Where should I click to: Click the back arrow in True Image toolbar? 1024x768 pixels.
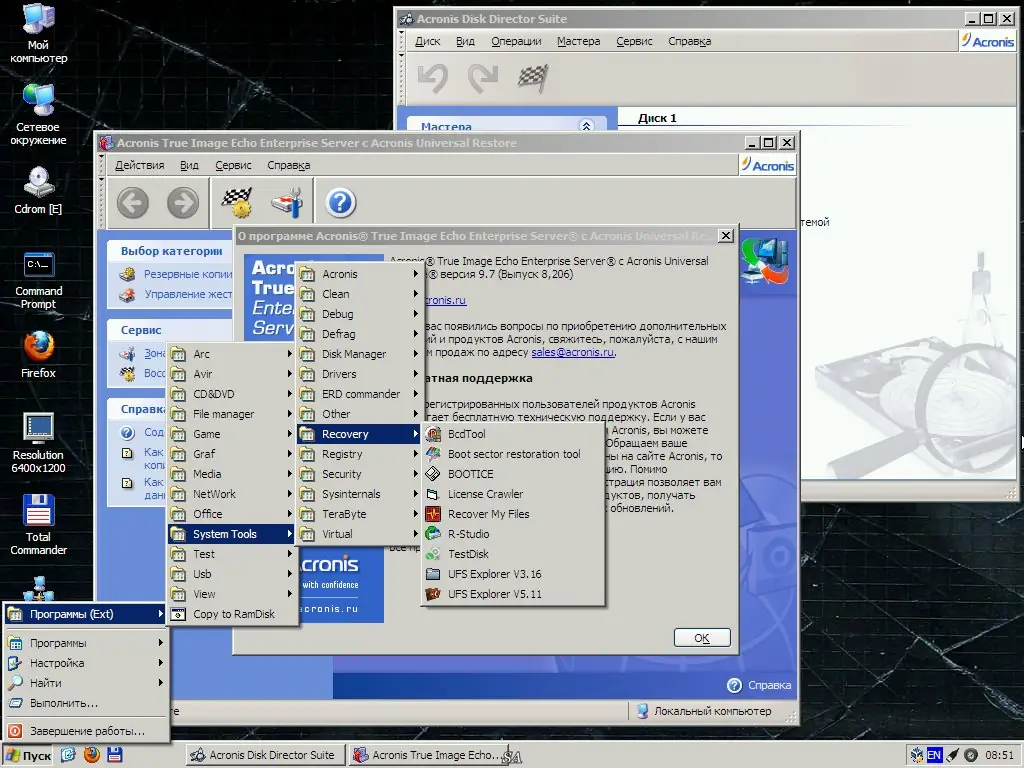tap(133, 202)
